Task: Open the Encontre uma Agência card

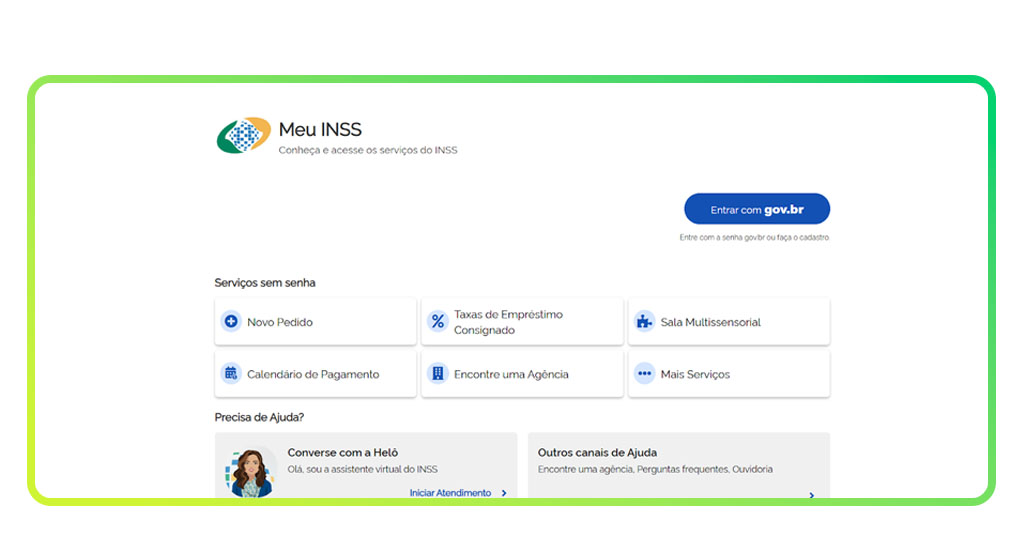Action: [522, 373]
